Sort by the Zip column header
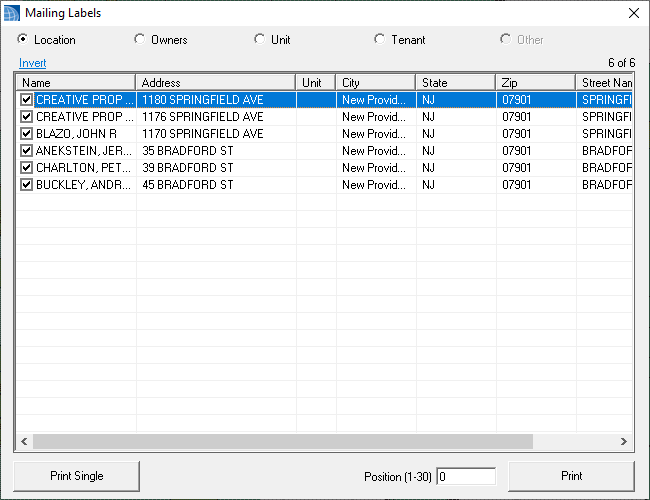This screenshot has height=500, width=650. coord(536,83)
